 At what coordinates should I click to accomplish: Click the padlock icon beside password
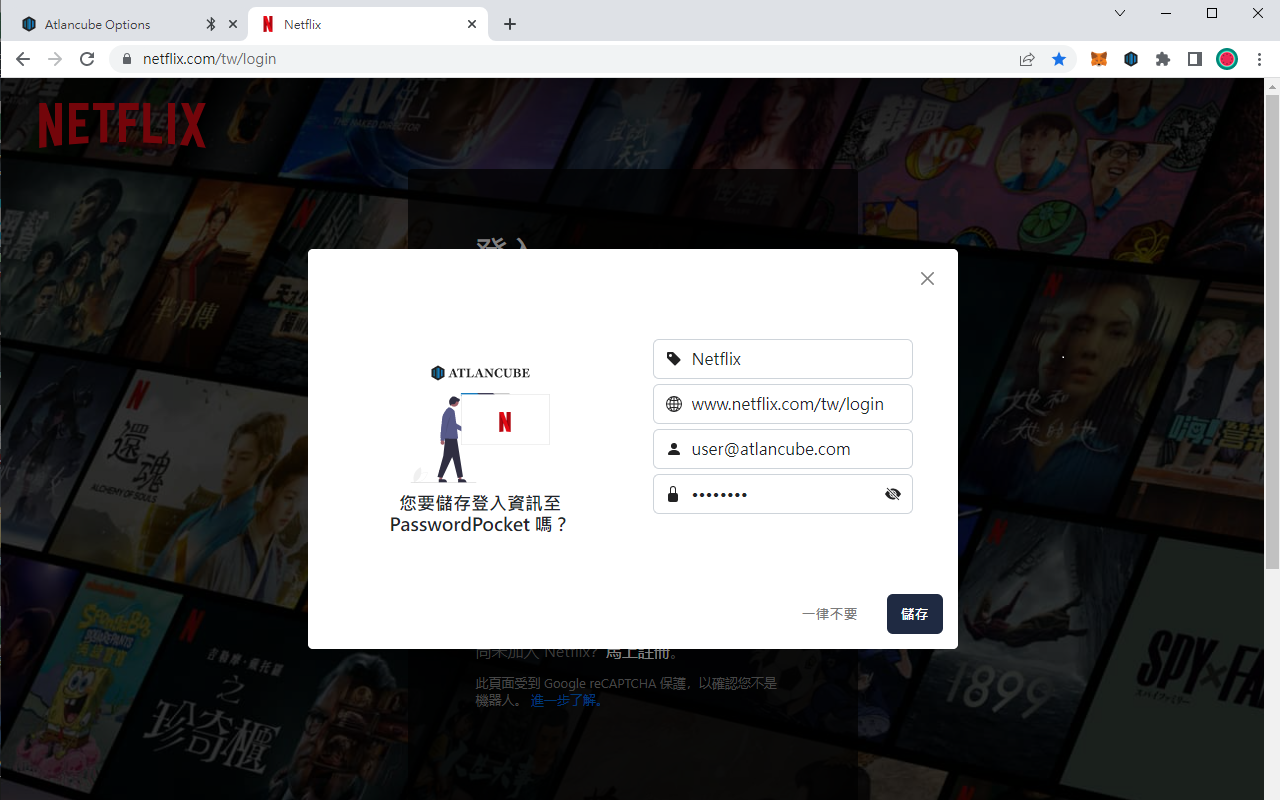point(674,494)
